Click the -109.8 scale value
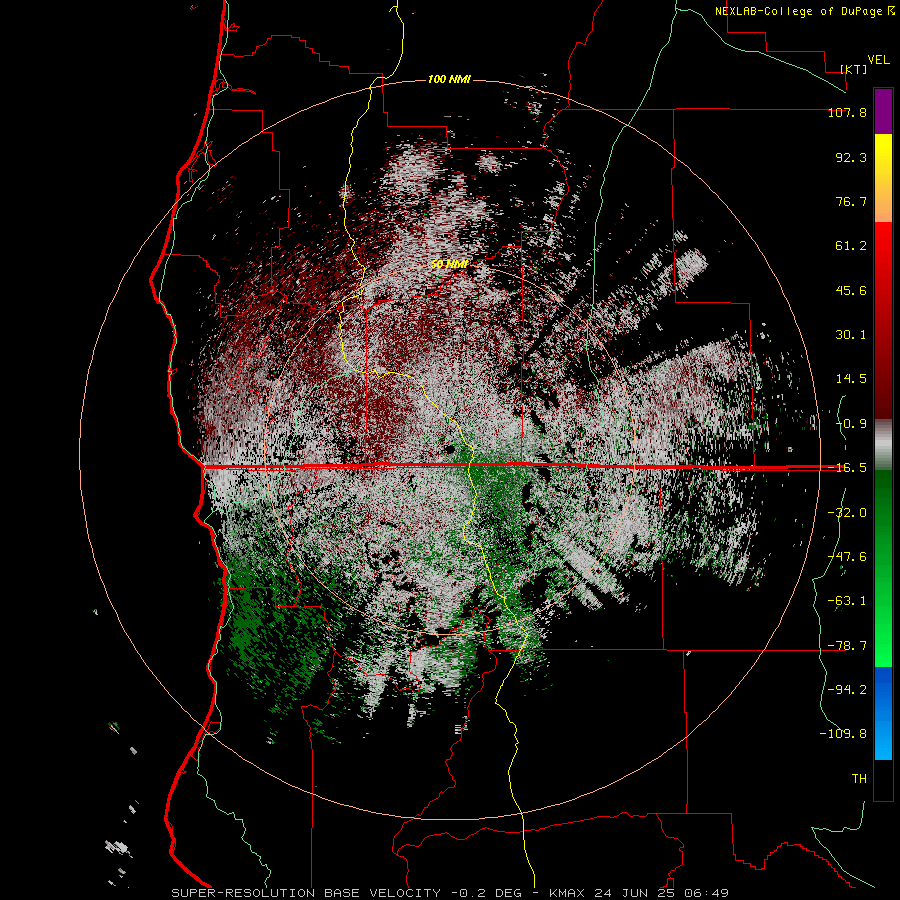 point(843,734)
